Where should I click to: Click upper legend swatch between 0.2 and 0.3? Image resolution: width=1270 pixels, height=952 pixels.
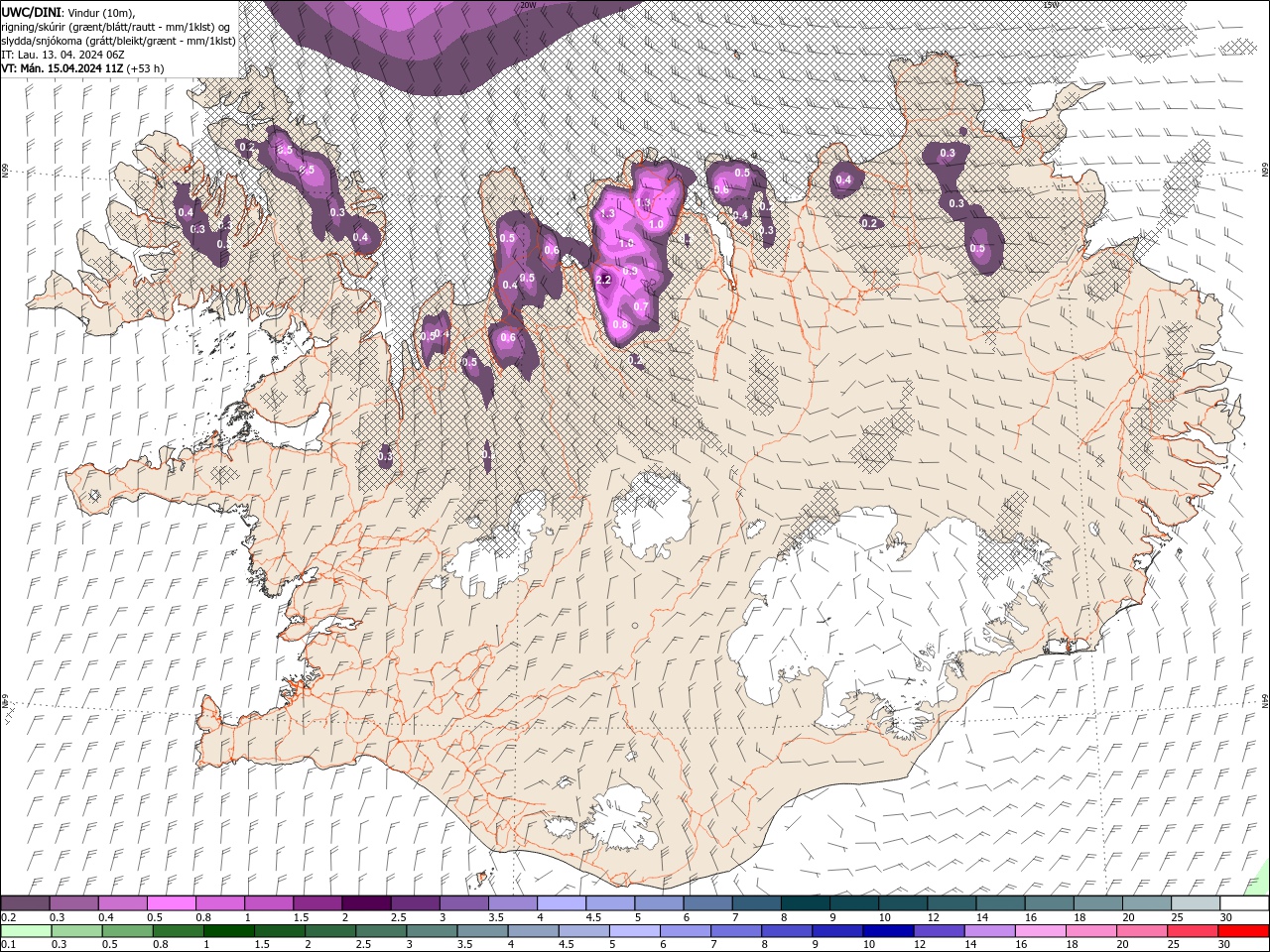point(26,903)
